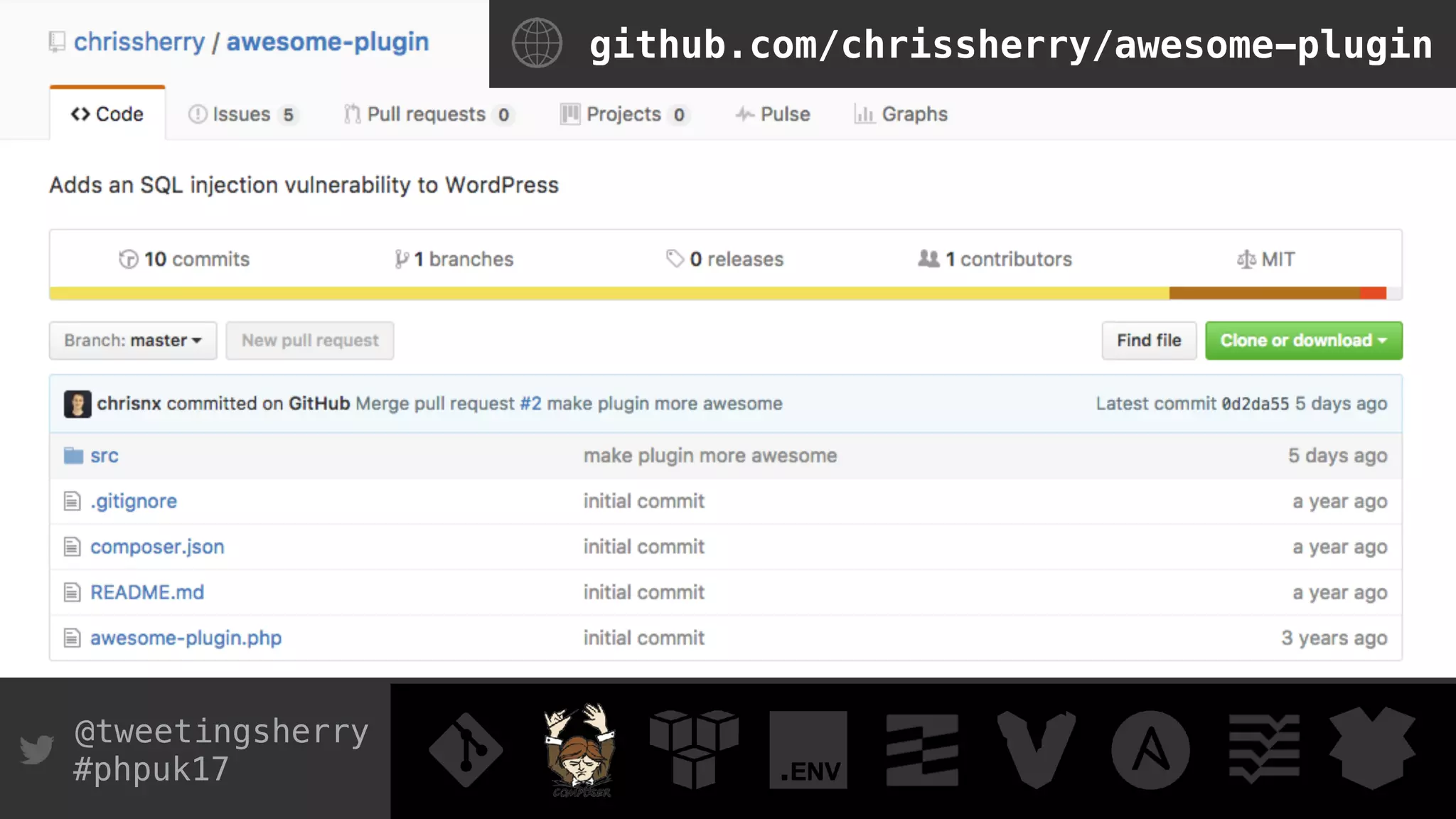Click the file icon next to awesome-plugin.php
Image resolution: width=1456 pixels, height=819 pixels.
73,638
